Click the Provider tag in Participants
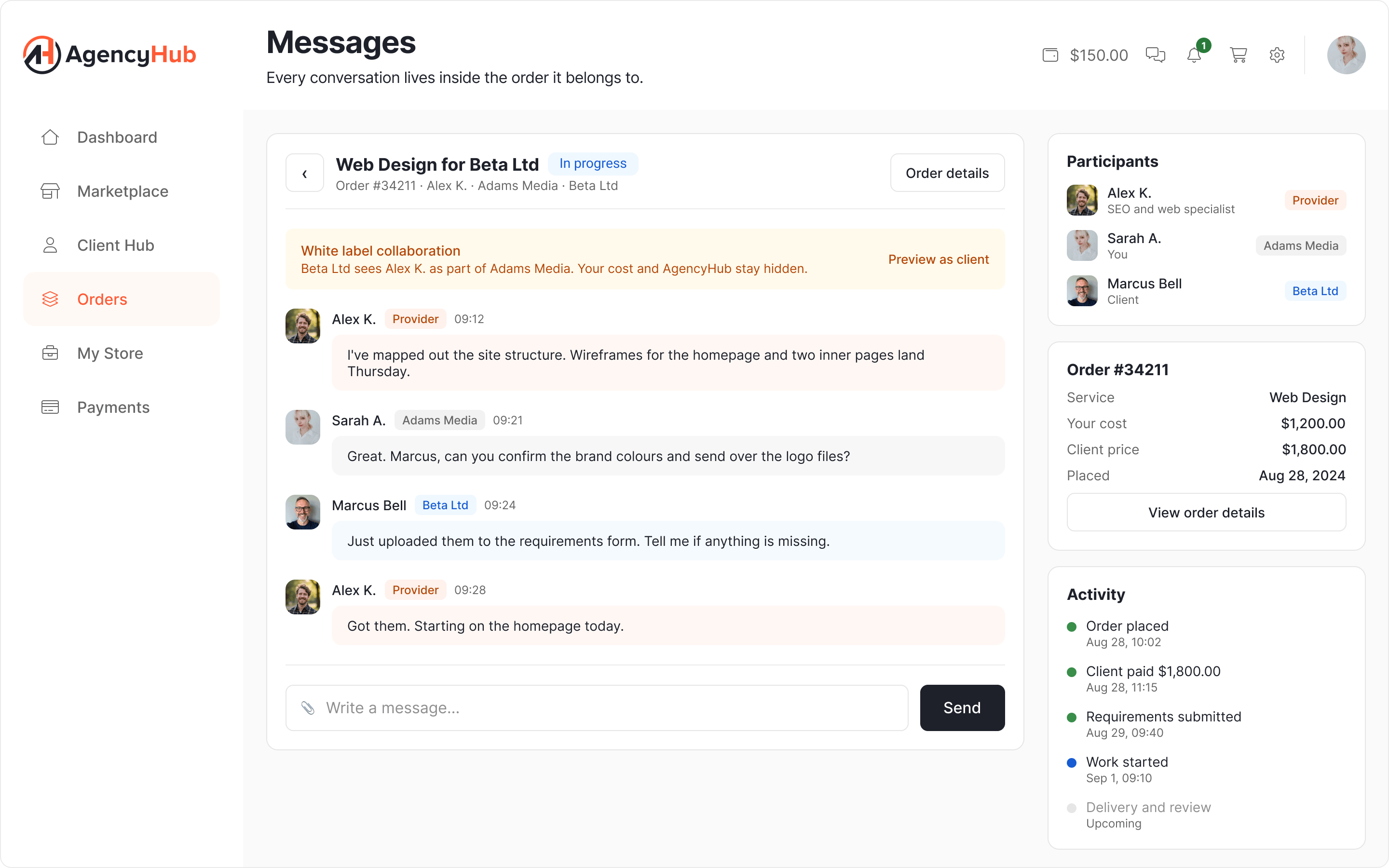1389x868 pixels. pyautogui.click(x=1315, y=200)
